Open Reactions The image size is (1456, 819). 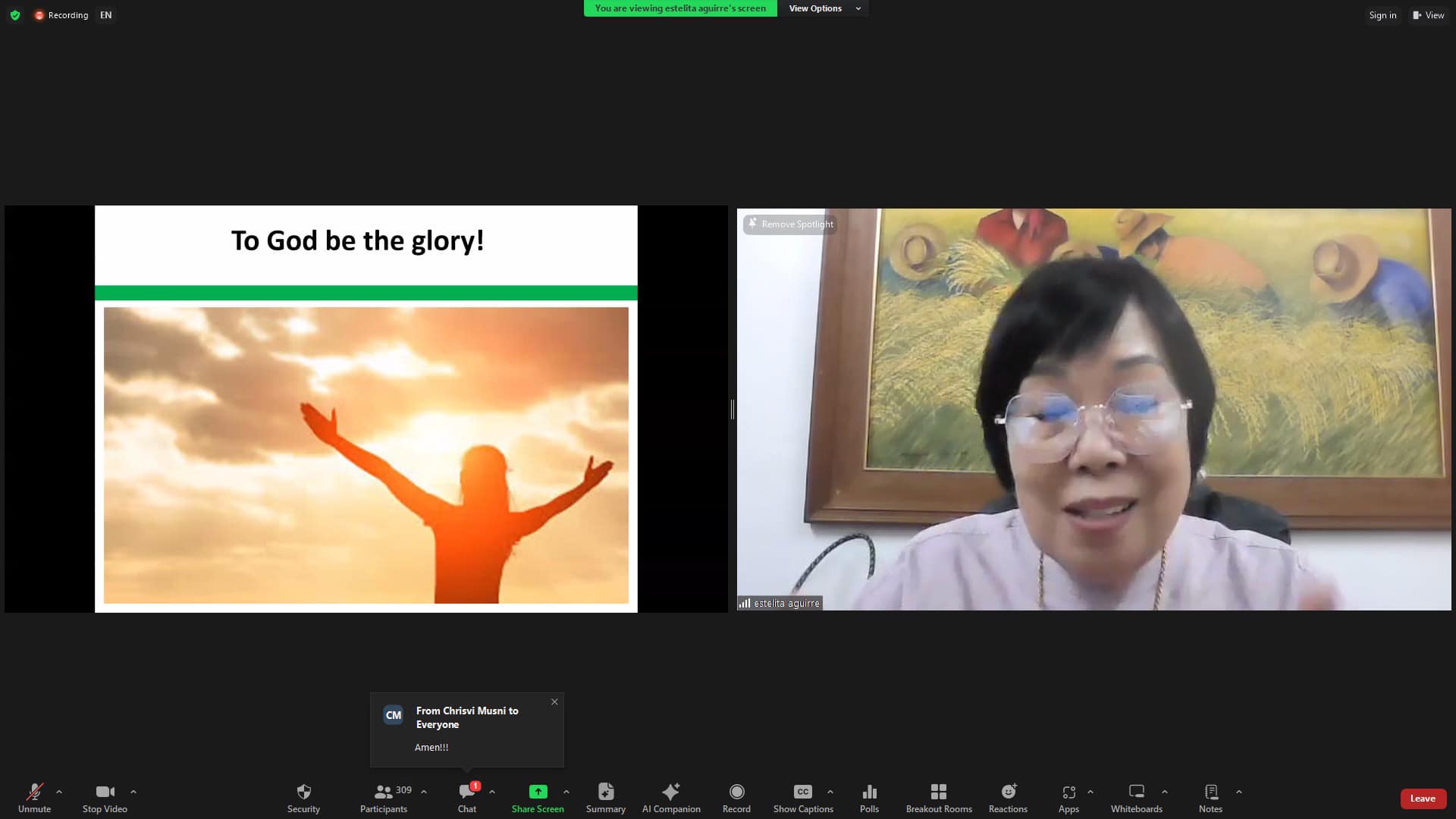tap(1008, 798)
